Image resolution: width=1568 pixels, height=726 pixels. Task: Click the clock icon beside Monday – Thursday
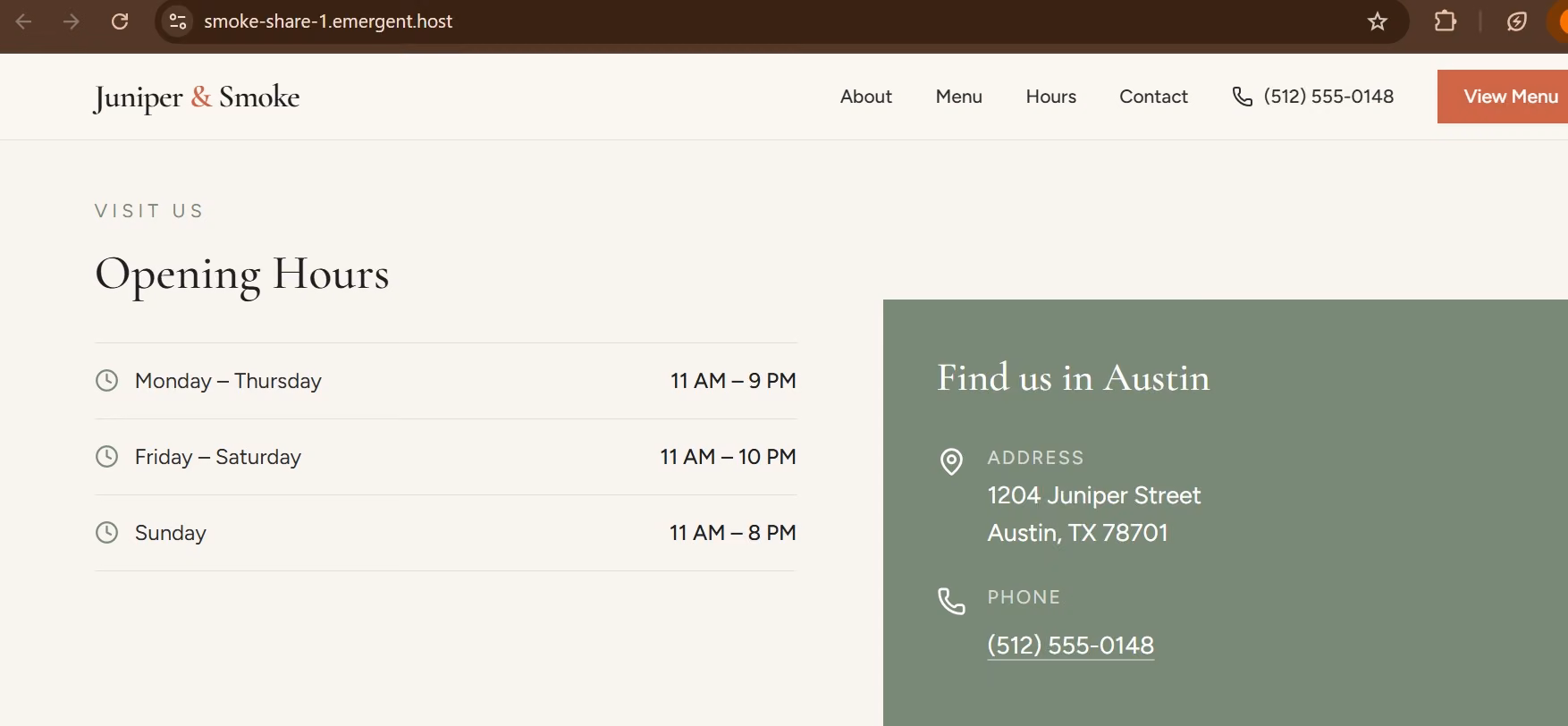click(x=106, y=381)
